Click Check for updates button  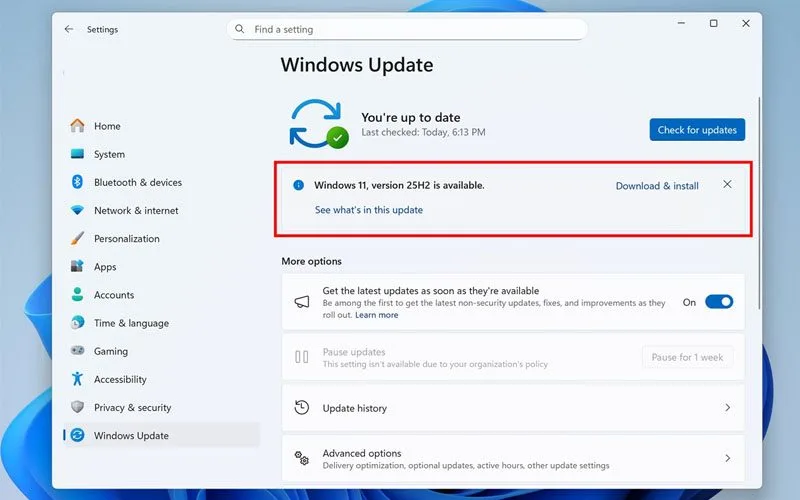(697, 130)
